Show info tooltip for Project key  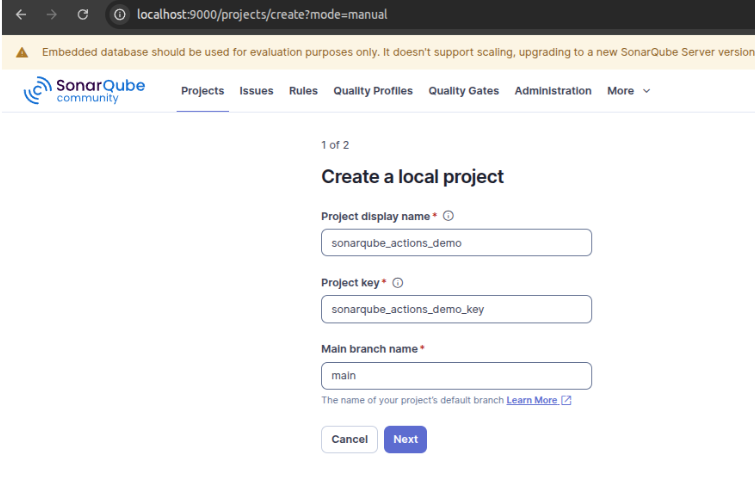tap(398, 283)
